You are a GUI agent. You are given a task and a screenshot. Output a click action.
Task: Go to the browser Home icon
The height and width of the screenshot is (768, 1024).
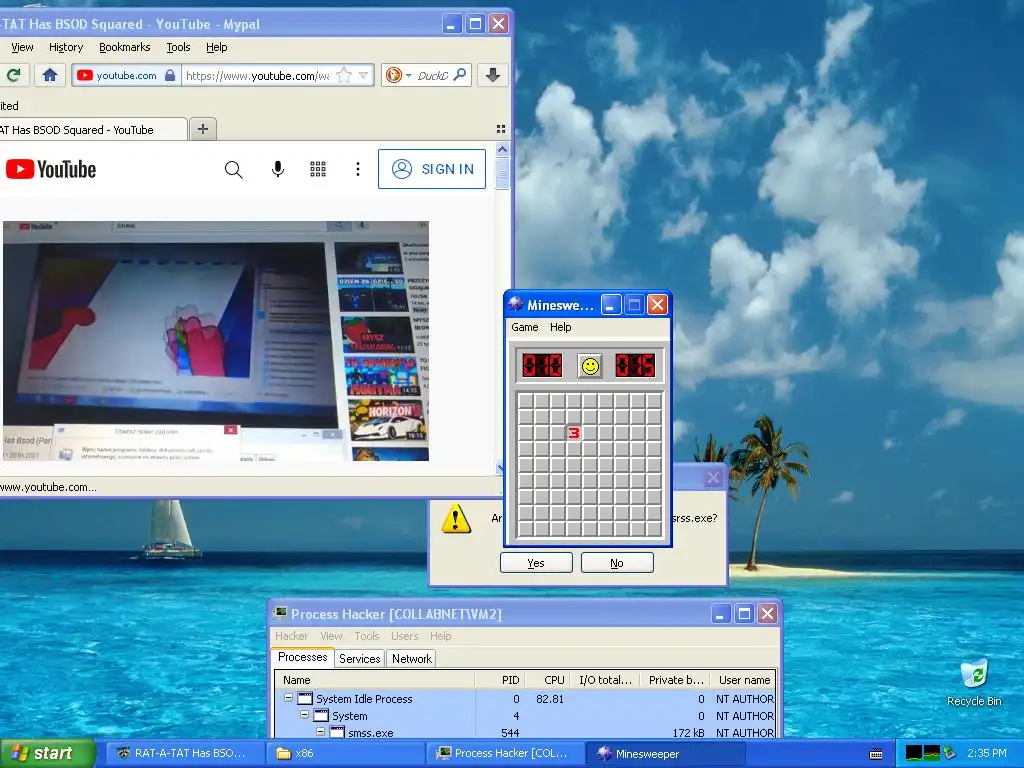[50, 75]
